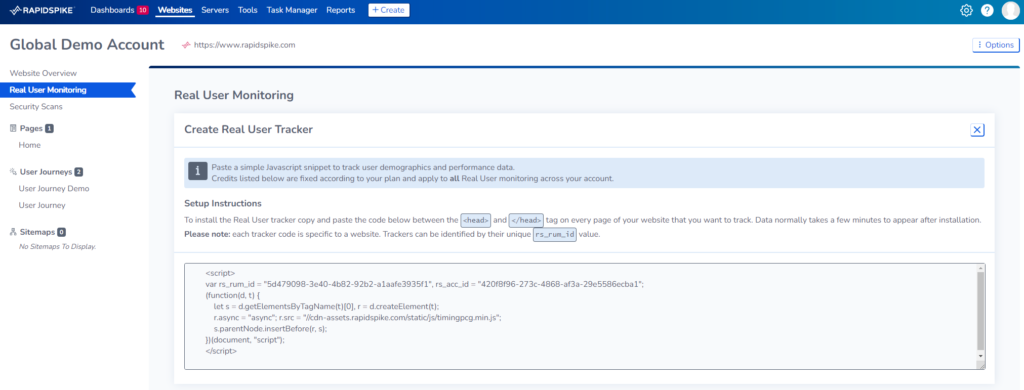
Task: Click the s.parentNode.insertBefore code line
Action: pos(270,329)
